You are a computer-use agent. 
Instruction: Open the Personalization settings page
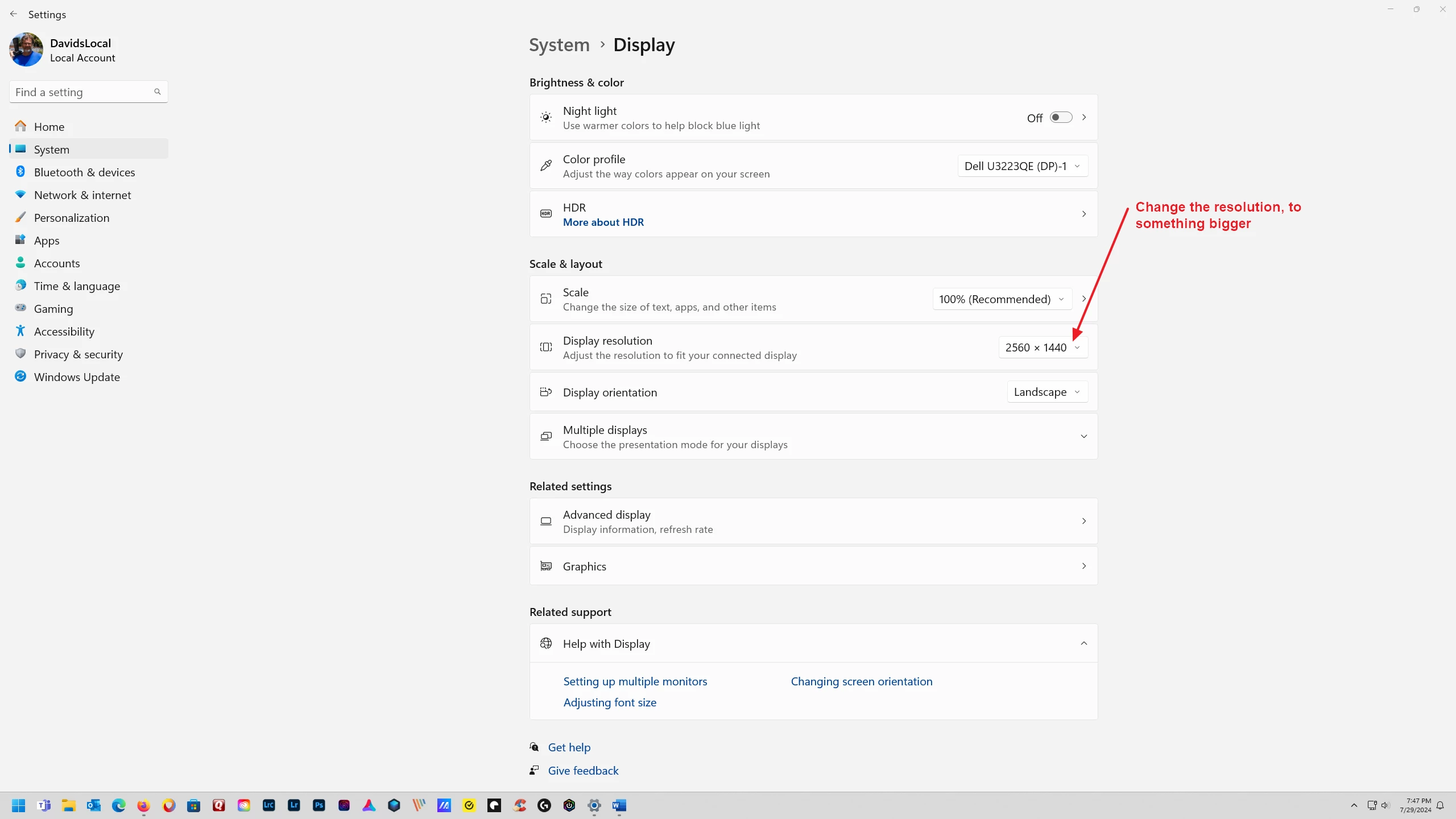tap(72, 218)
